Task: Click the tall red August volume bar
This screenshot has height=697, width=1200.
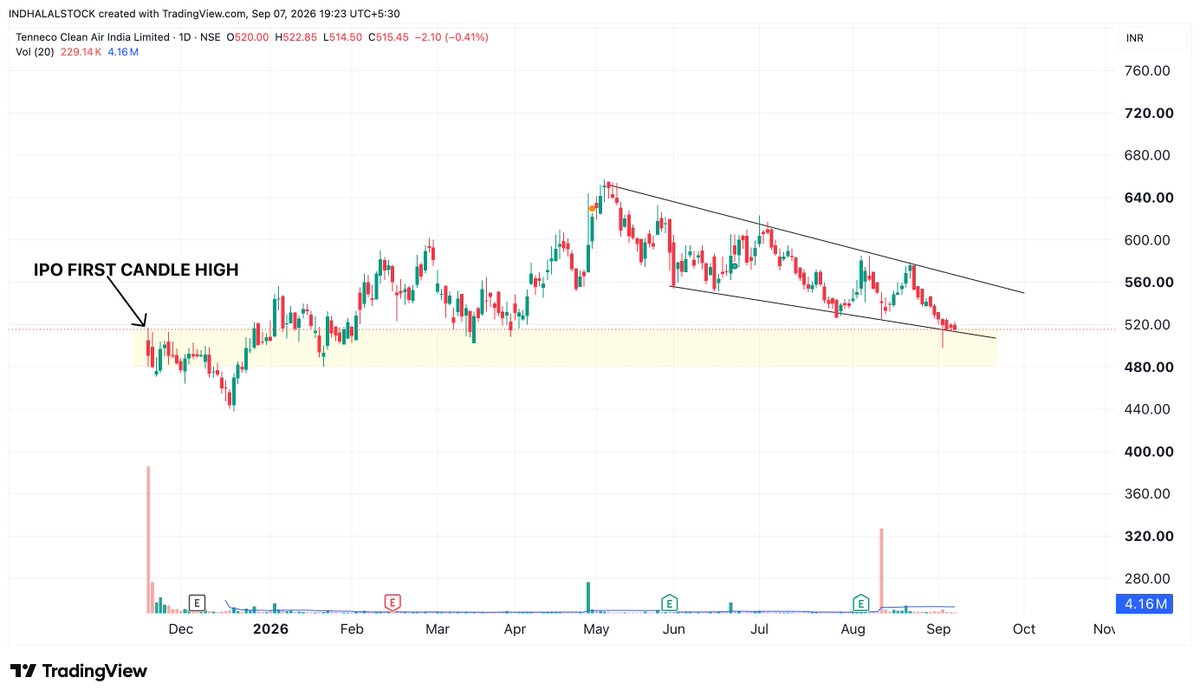Action: point(881,570)
